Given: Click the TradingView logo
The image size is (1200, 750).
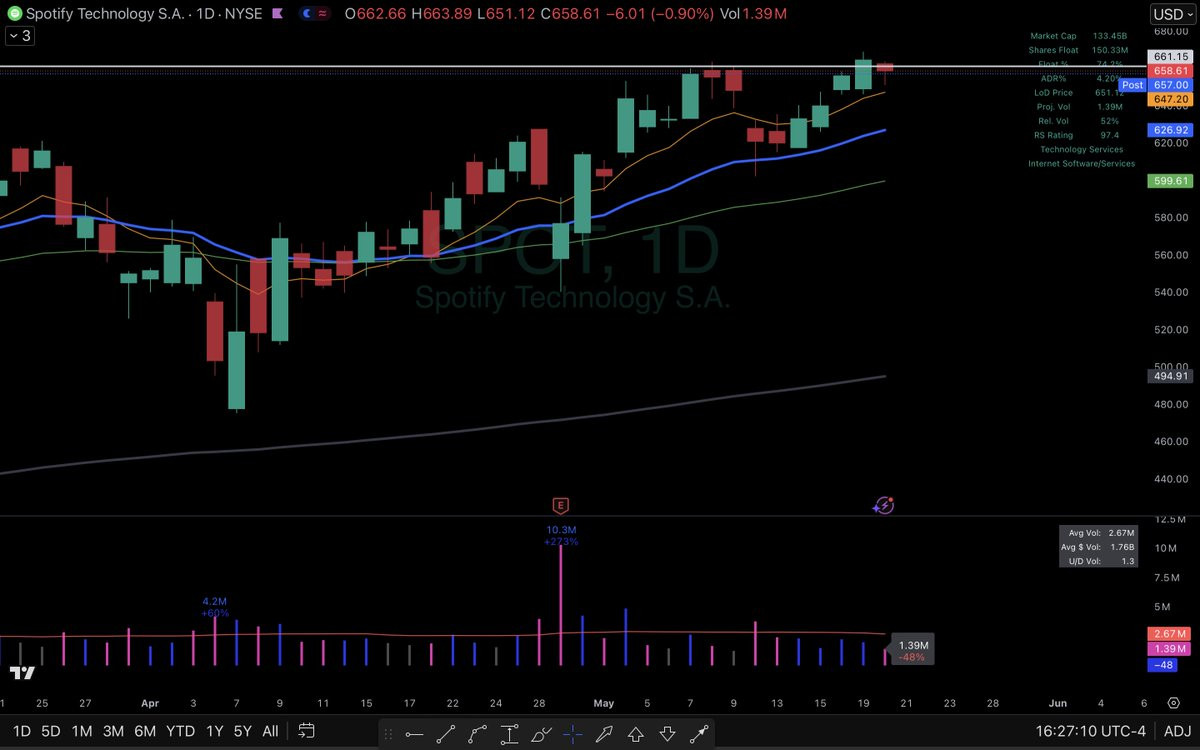Looking at the screenshot, I should (x=22, y=673).
